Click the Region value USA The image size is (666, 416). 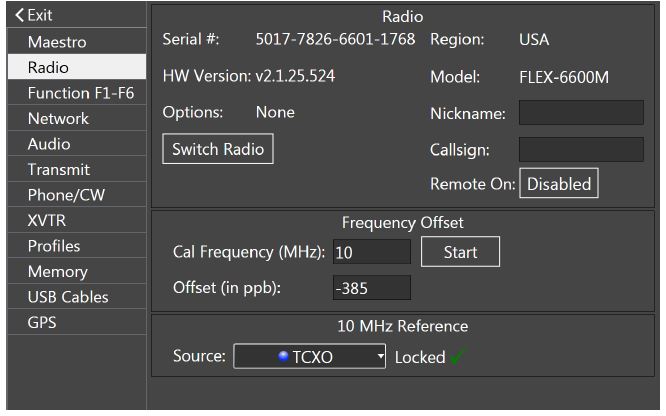(x=534, y=40)
